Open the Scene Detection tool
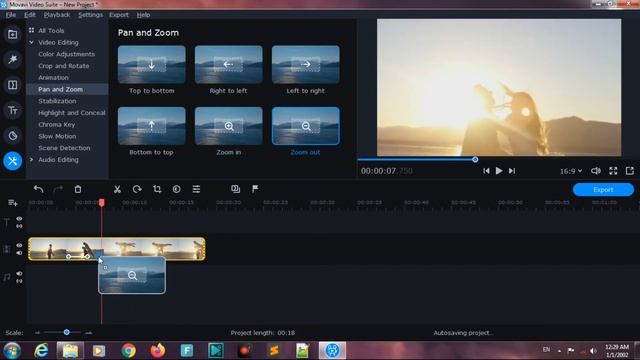The height and width of the screenshot is (360, 640). tap(64, 148)
